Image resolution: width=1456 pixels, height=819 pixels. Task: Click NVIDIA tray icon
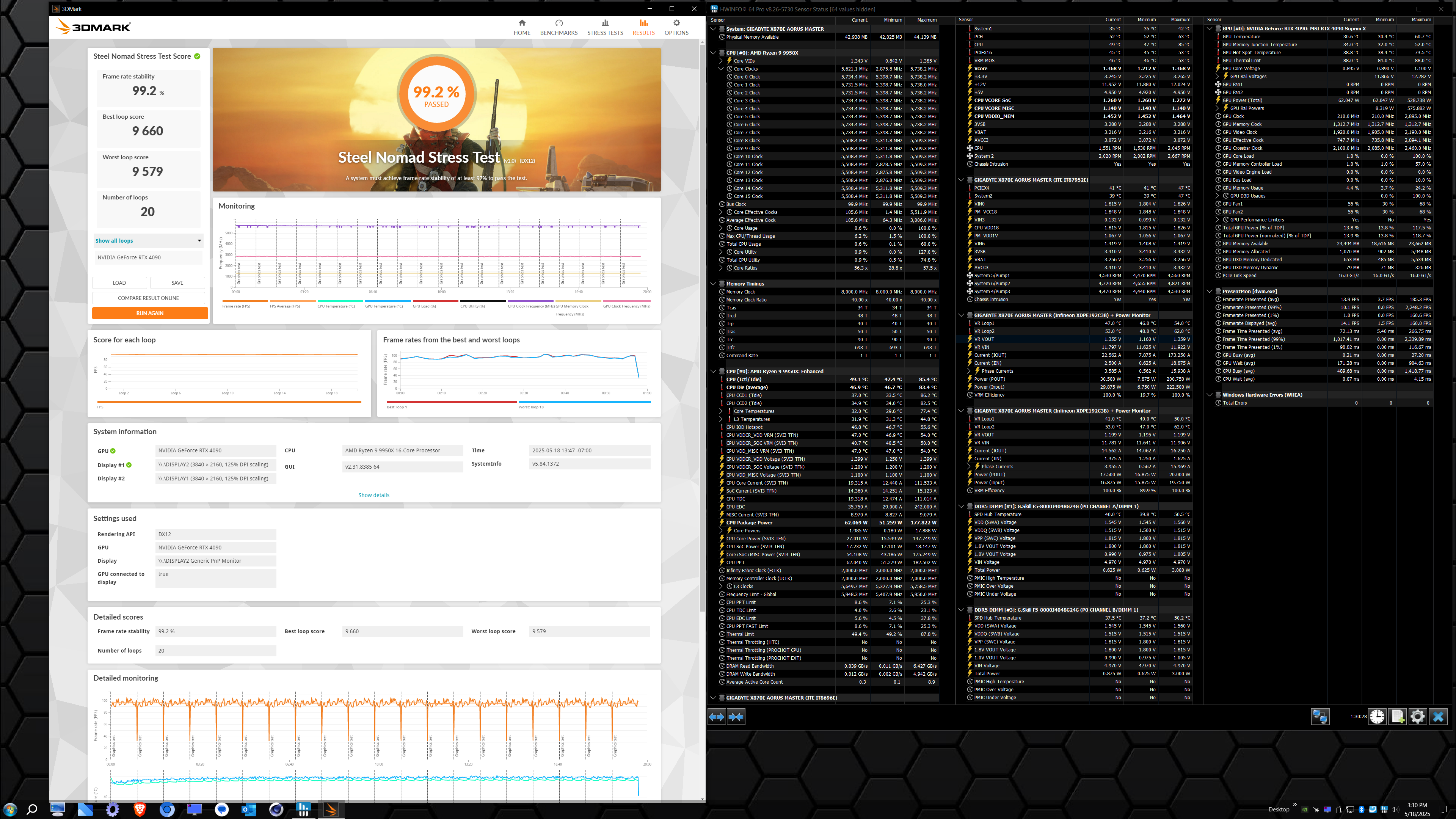pos(1304,810)
